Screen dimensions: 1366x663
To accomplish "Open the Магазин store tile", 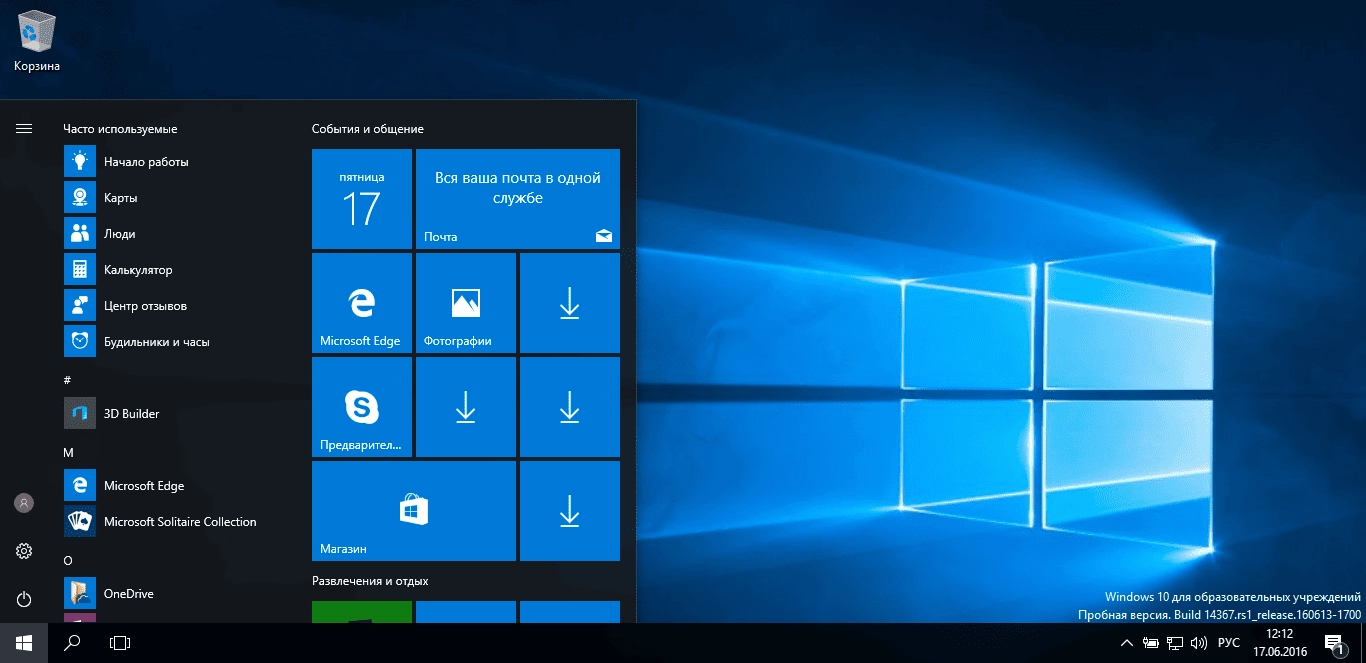I will click(414, 511).
